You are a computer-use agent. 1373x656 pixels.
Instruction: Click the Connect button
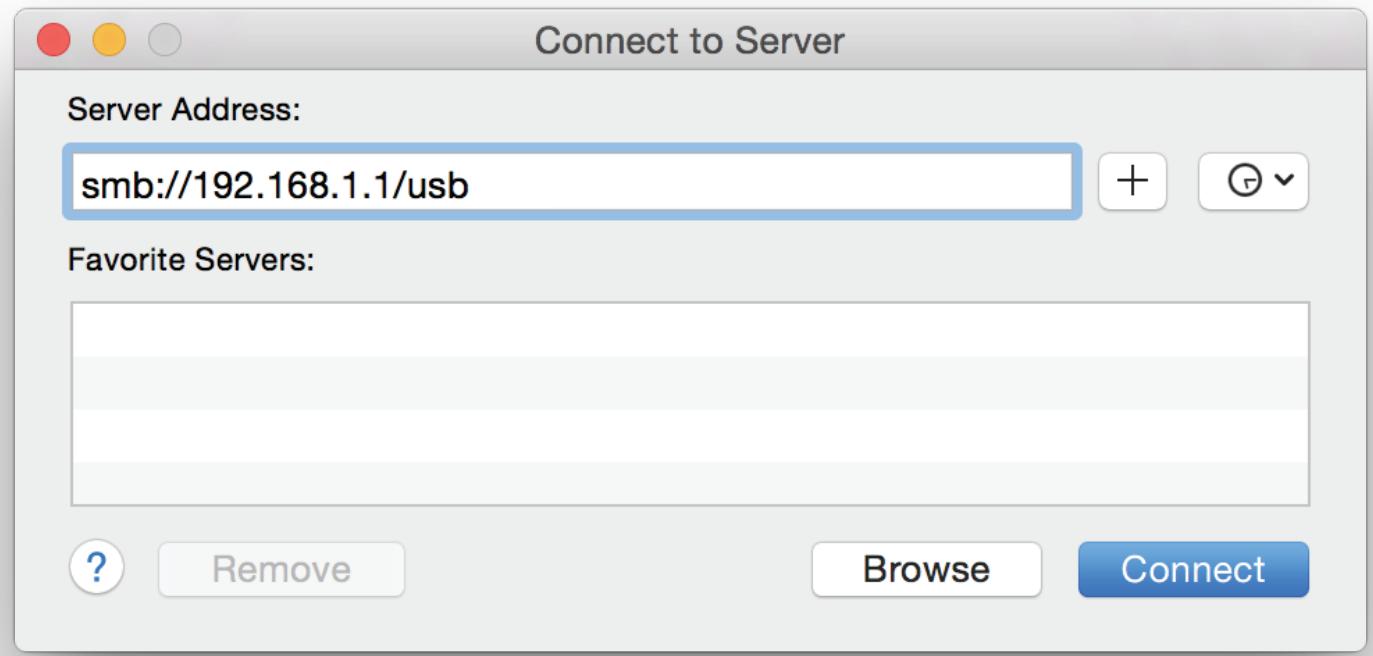1193,569
